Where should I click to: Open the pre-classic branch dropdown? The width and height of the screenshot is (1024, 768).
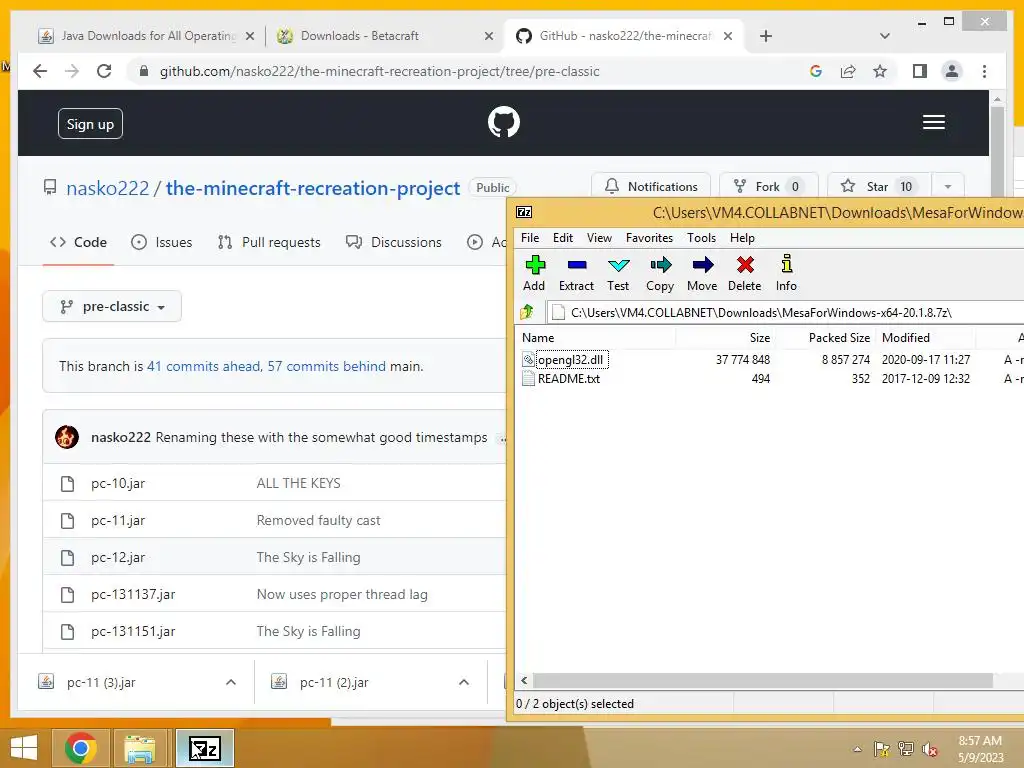pyautogui.click(x=112, y=306)
